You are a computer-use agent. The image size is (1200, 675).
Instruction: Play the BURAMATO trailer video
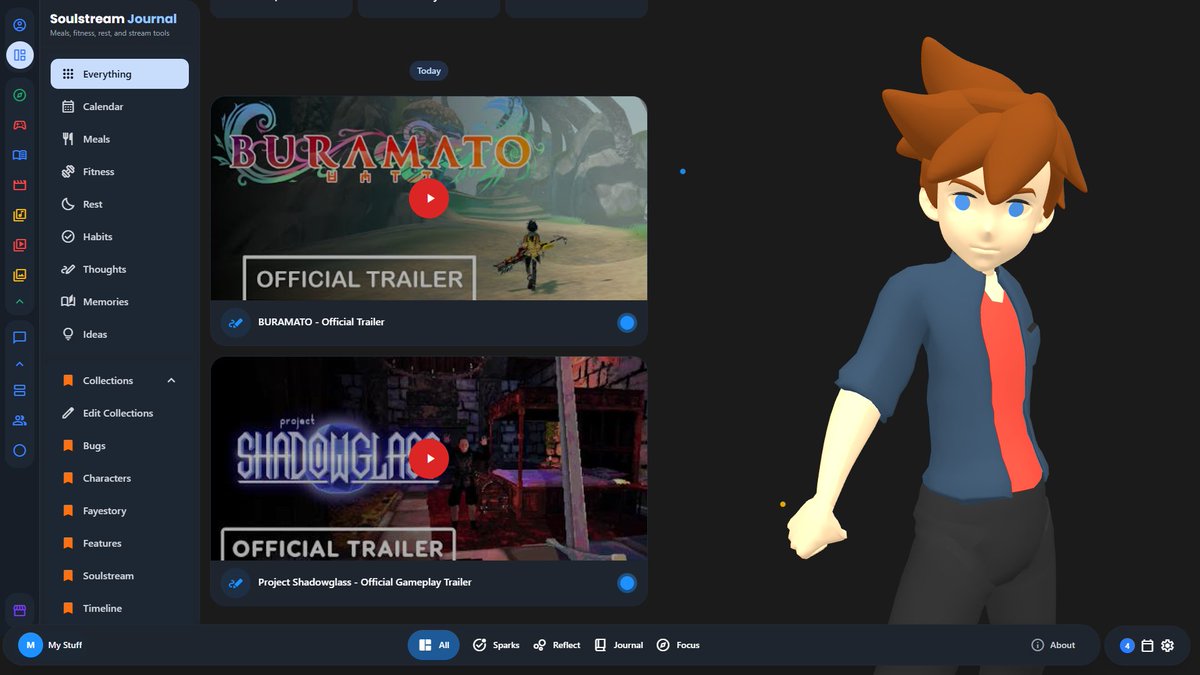click(x=429, y=198)
